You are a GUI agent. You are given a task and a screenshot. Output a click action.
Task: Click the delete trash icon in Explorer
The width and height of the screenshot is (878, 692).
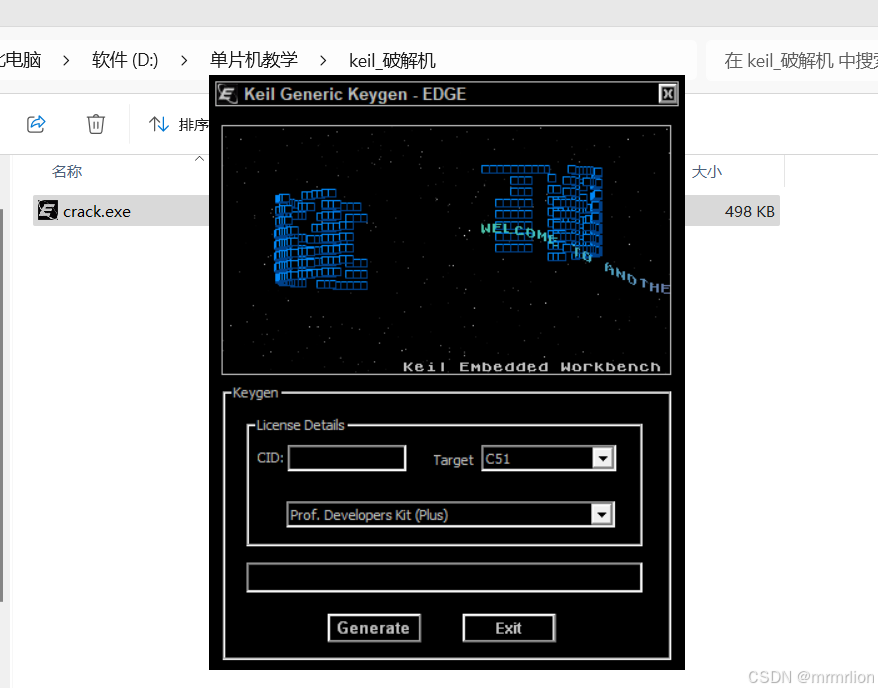tap(96, 124)
